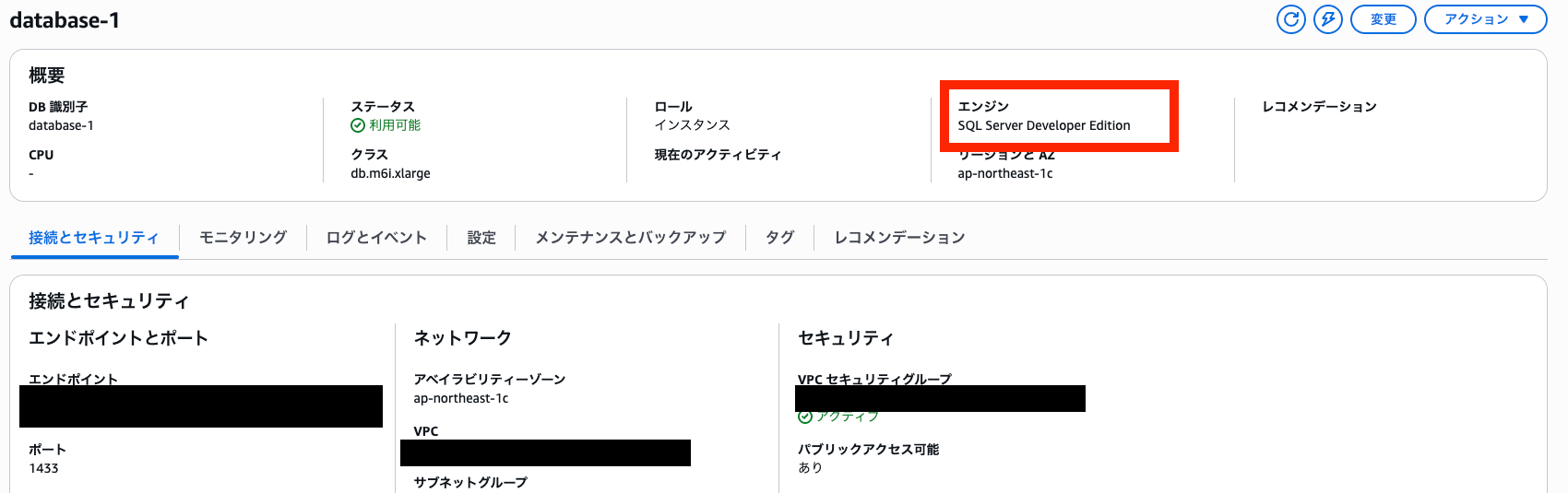The width and height of the screenshot is (1568, 493).
Task: Open the メンテナンスとバックアップ tab
Action: pos(631,238)
